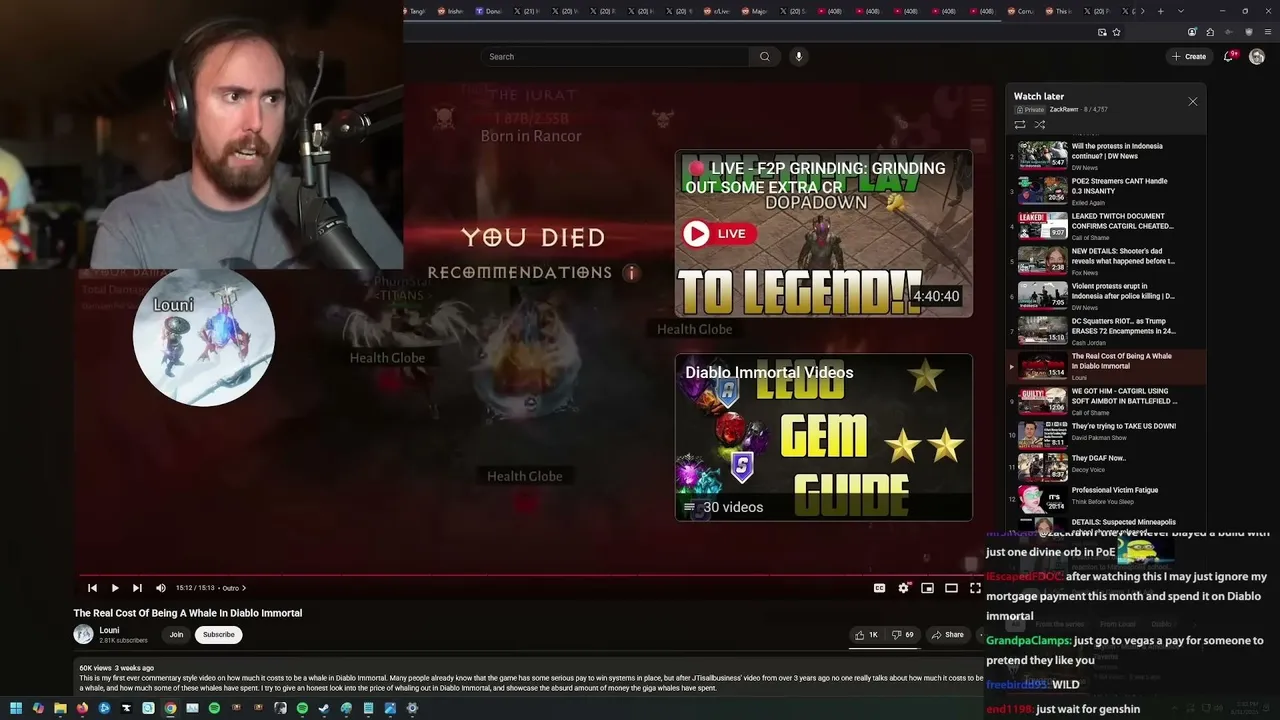This screenshot has height=720, width=1280.
Task: Click the Louni channel circle on end screen
Action: (204, 336)
